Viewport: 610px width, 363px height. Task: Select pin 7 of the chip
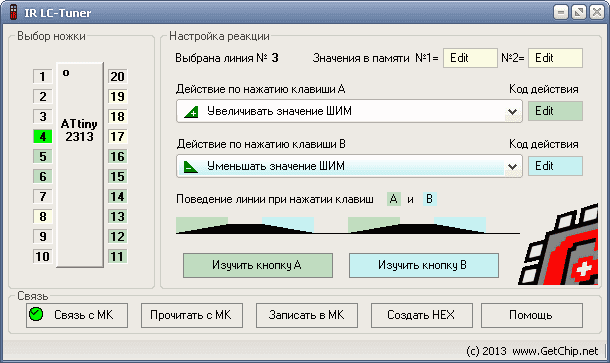click(42, 196)
